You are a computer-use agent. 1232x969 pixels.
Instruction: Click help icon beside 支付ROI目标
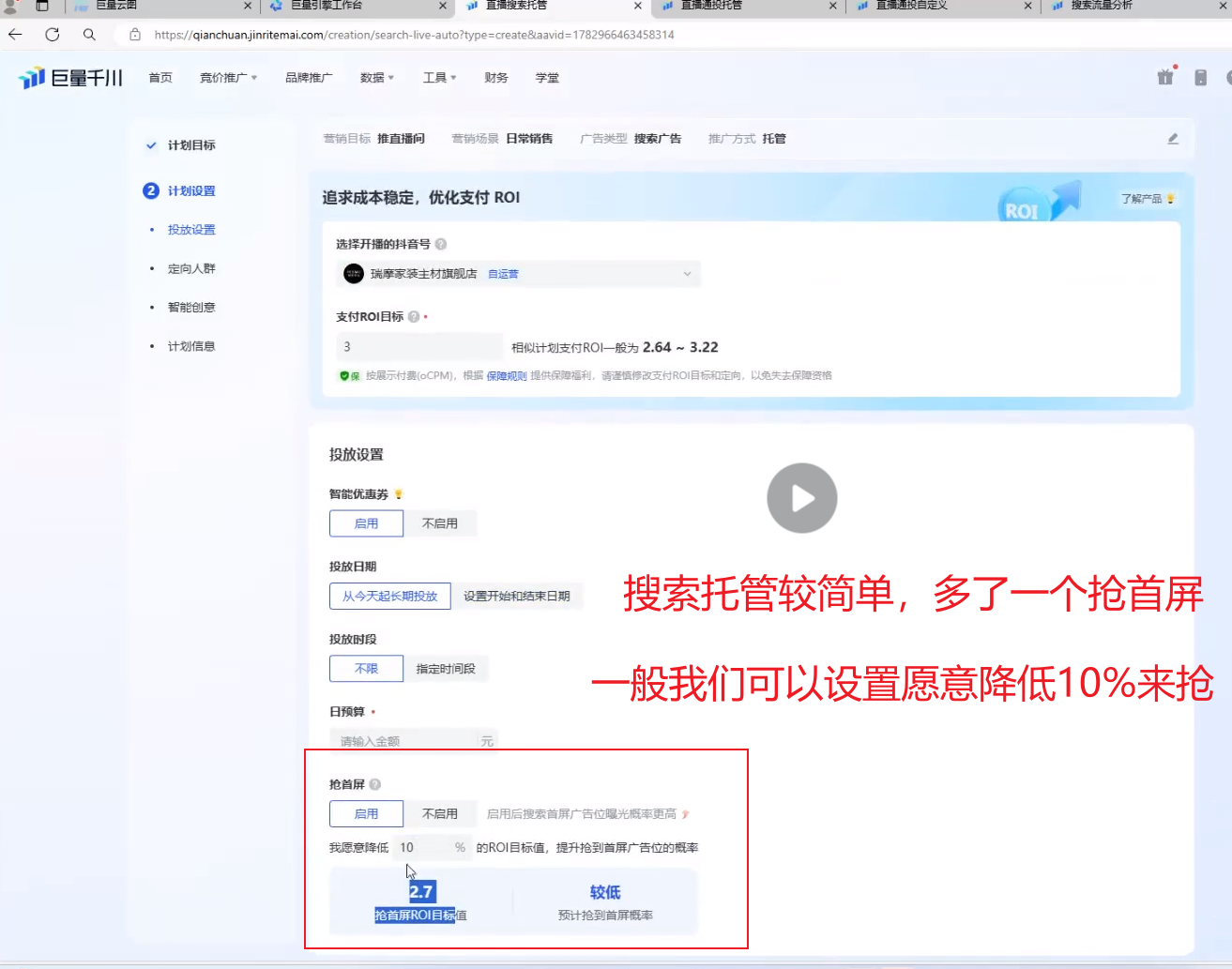pyautogui.click(x=414, y=317)
